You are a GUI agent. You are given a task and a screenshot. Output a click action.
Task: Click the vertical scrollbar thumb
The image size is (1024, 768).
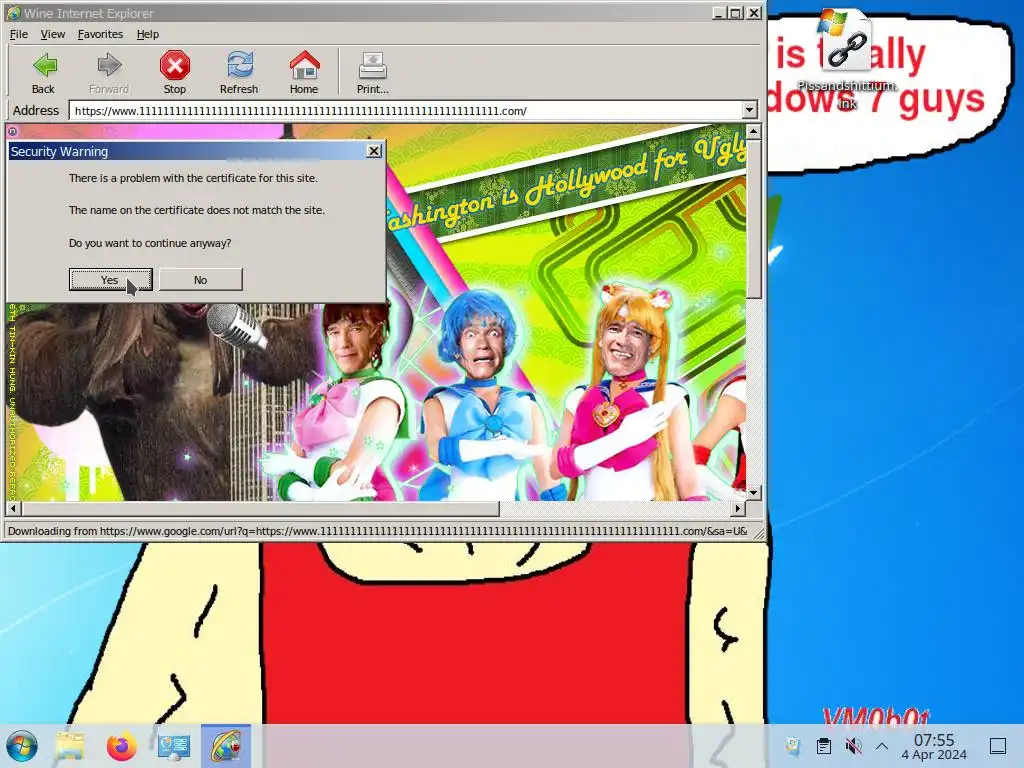point(754,218)
